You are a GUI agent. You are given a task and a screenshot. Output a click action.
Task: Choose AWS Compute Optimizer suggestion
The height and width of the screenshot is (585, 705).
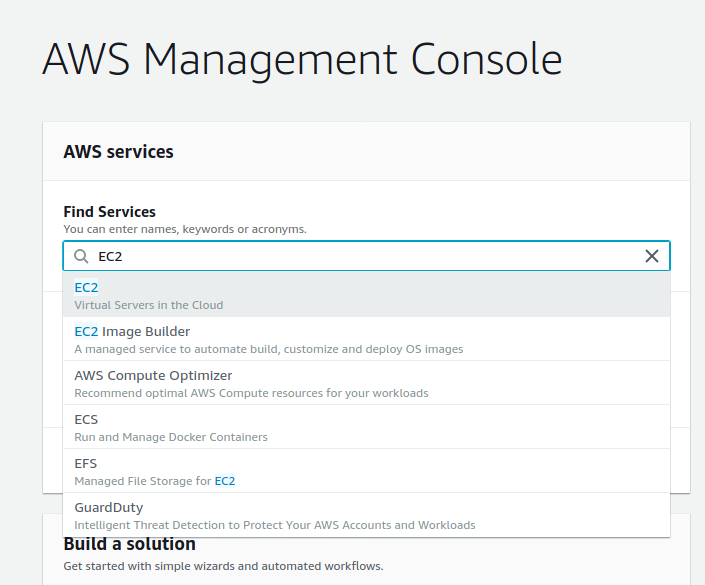click(366, 383)
